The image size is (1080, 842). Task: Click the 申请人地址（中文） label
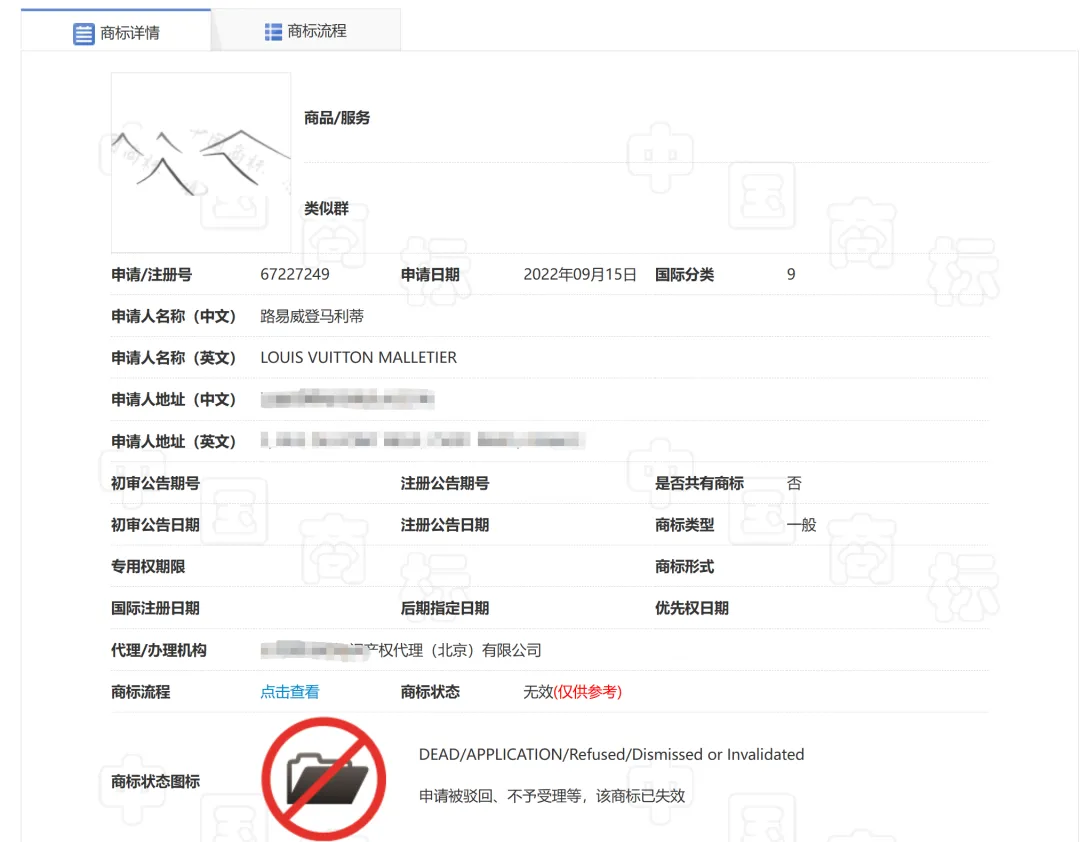pos(174,400)
